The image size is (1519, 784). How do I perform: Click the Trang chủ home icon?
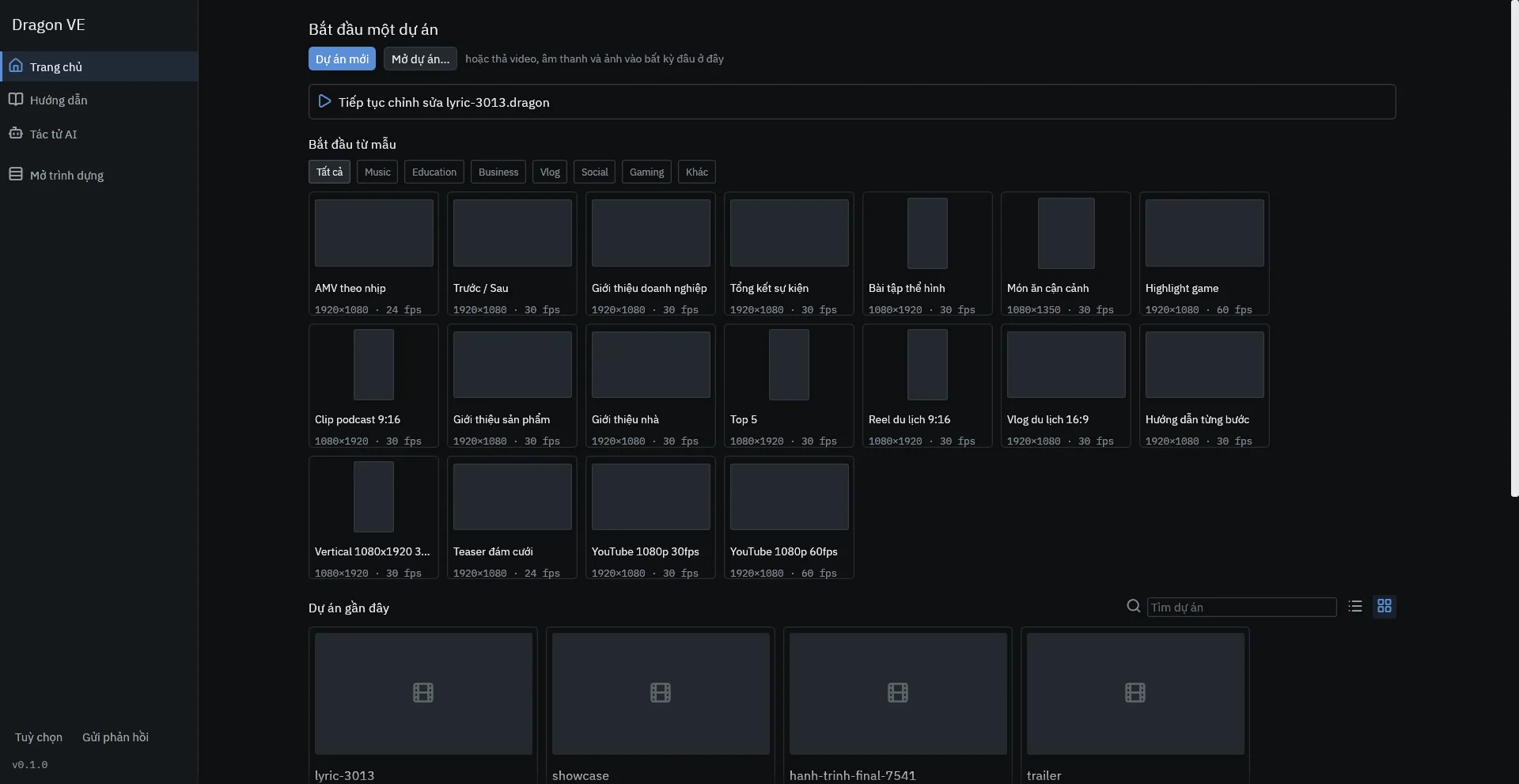pos(16,66)
